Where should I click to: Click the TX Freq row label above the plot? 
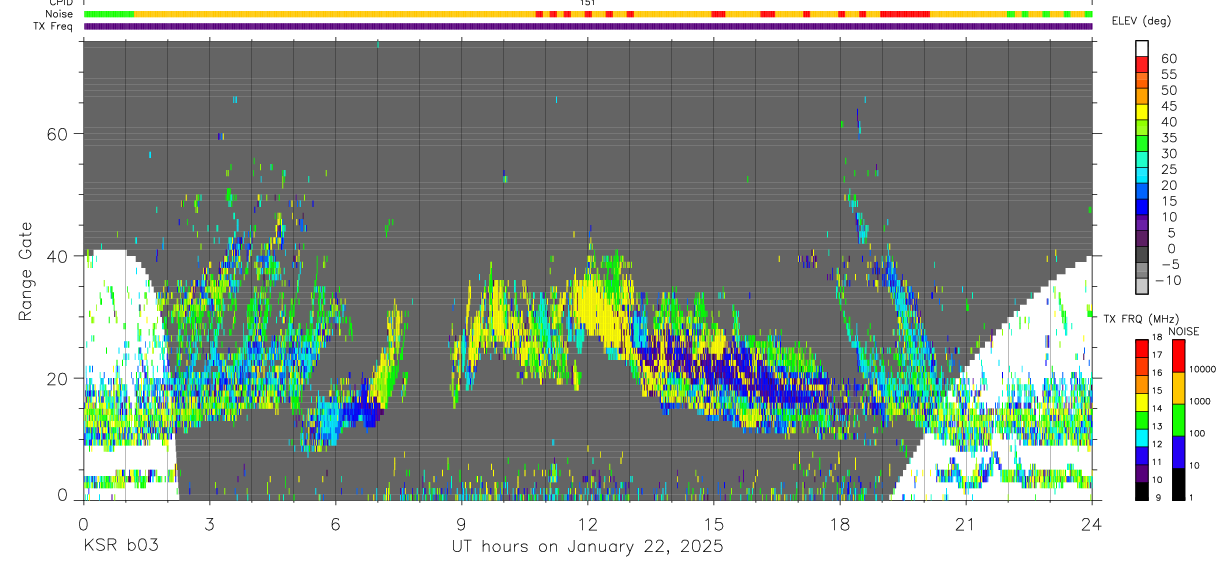tap(54, 26)
